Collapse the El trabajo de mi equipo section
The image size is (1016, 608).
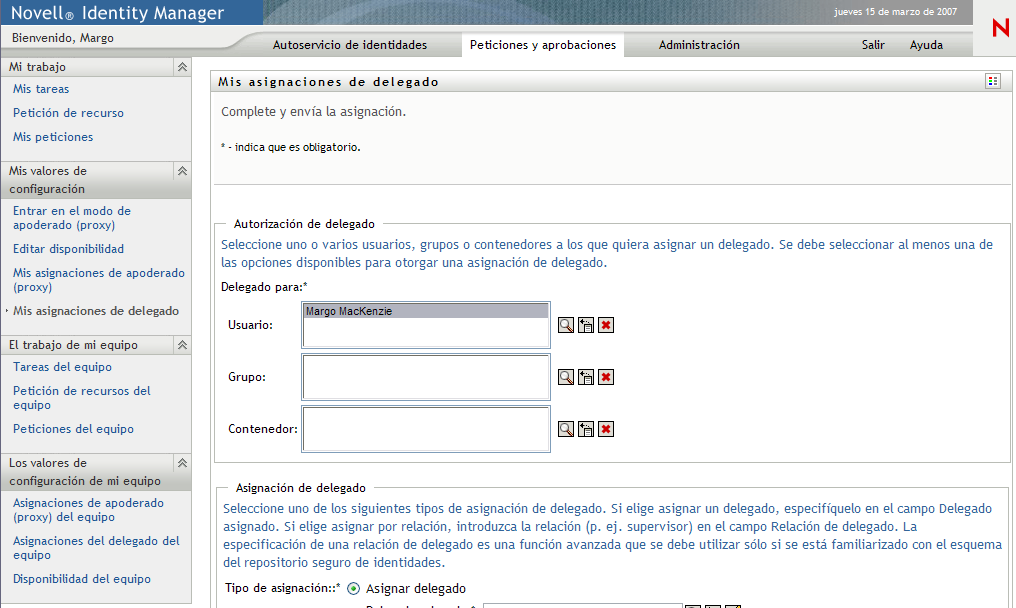tap(183, 344)
